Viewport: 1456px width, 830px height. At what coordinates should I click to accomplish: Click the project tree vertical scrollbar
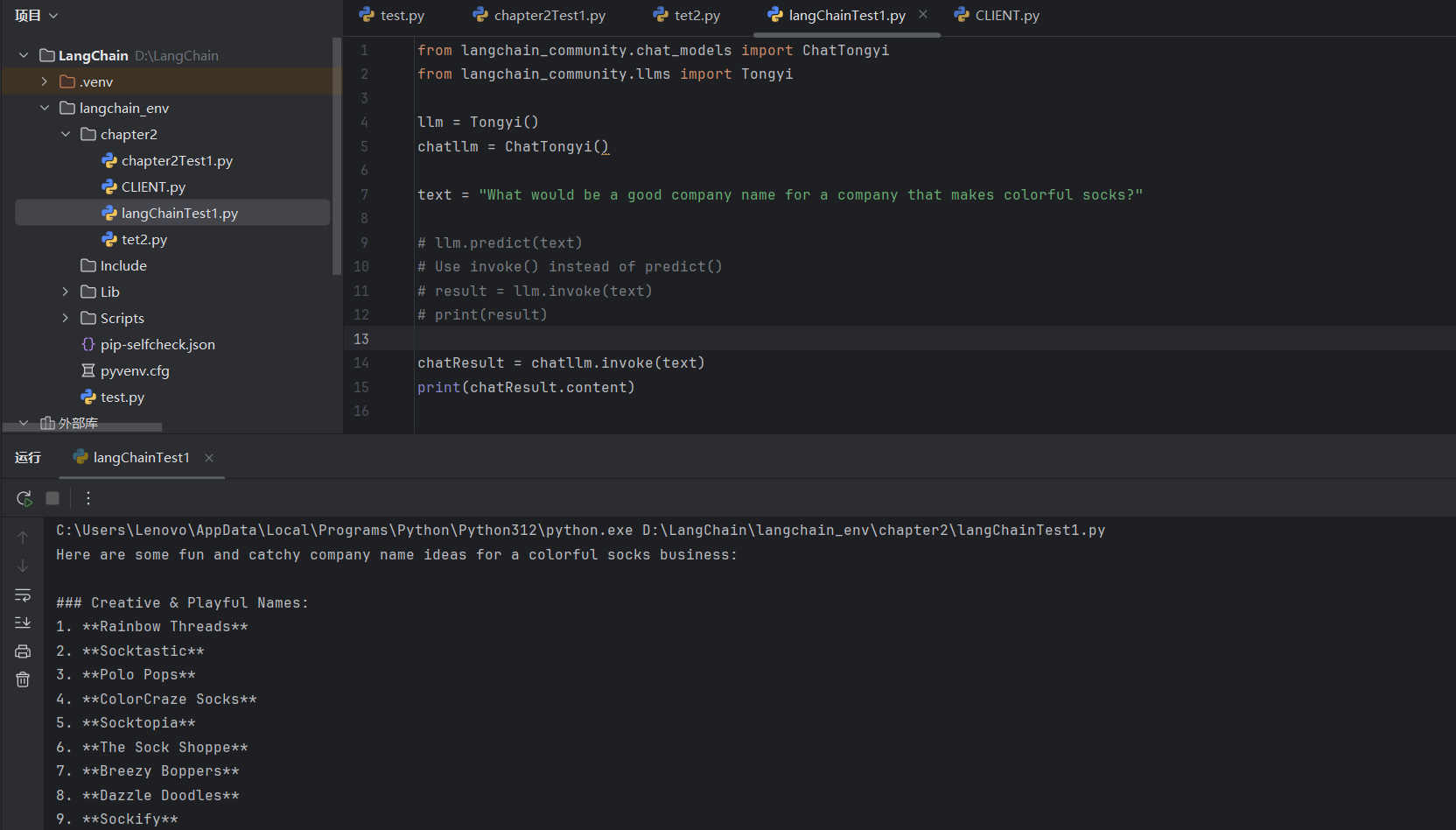(x=337, y=156)
